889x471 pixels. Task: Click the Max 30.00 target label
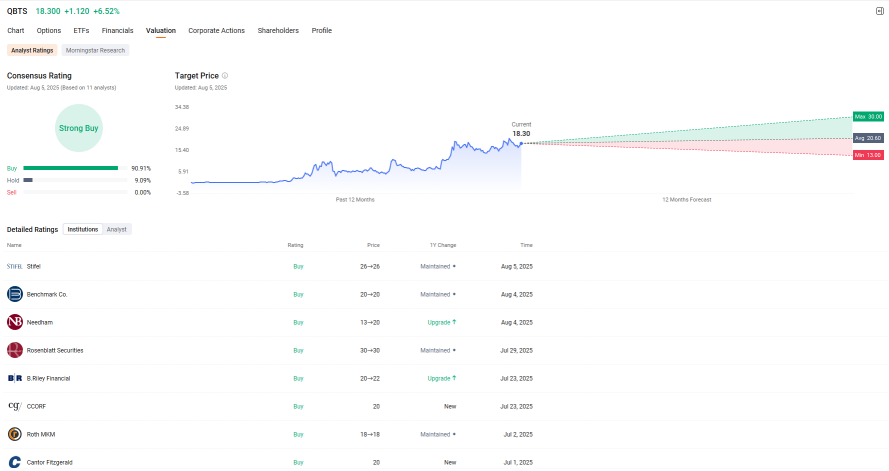tap(868, 117)
